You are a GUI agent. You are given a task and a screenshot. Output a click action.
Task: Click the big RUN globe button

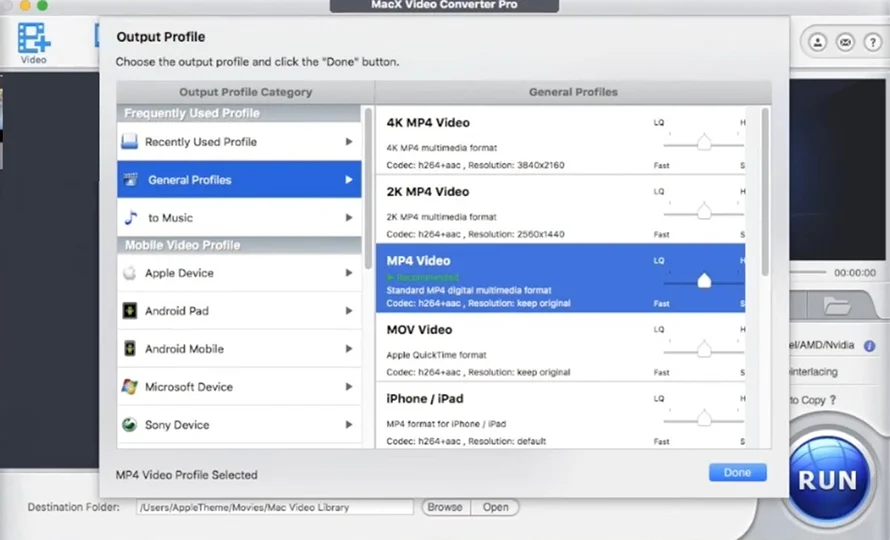tap(828, 478)
